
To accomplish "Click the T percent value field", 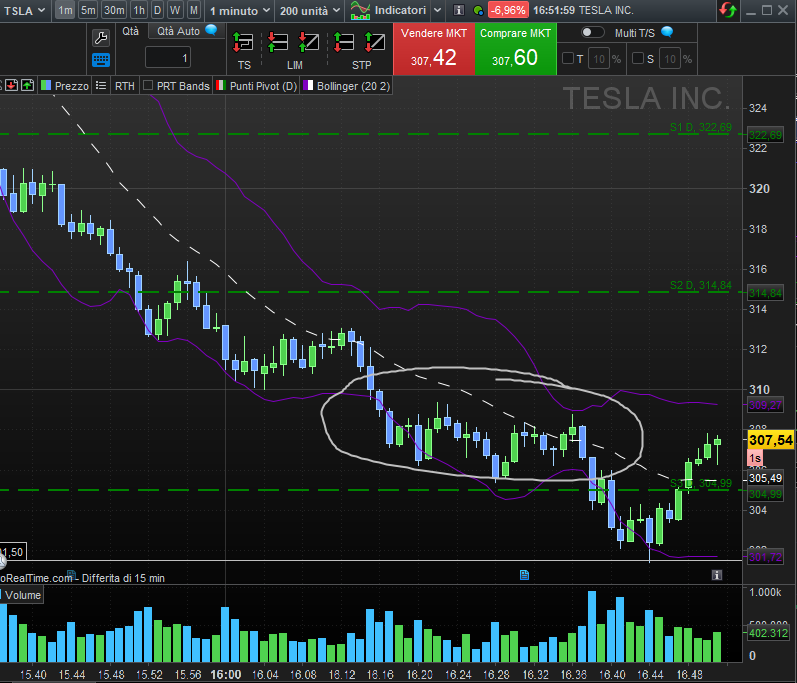I will coord(599,59).
